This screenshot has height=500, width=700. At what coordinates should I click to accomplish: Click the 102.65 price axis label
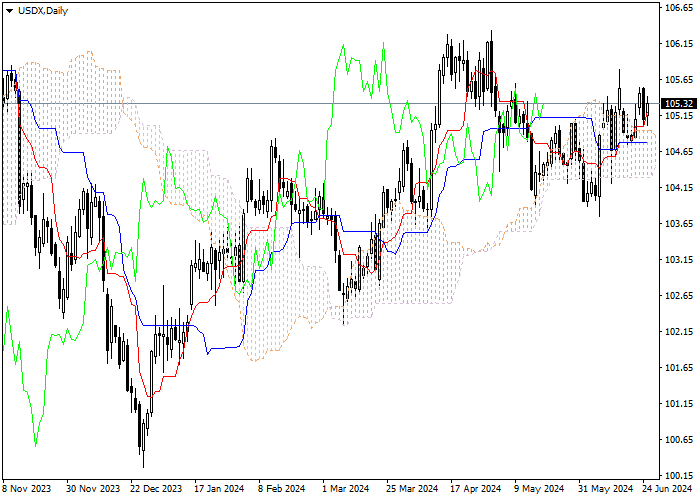point(679,296)
